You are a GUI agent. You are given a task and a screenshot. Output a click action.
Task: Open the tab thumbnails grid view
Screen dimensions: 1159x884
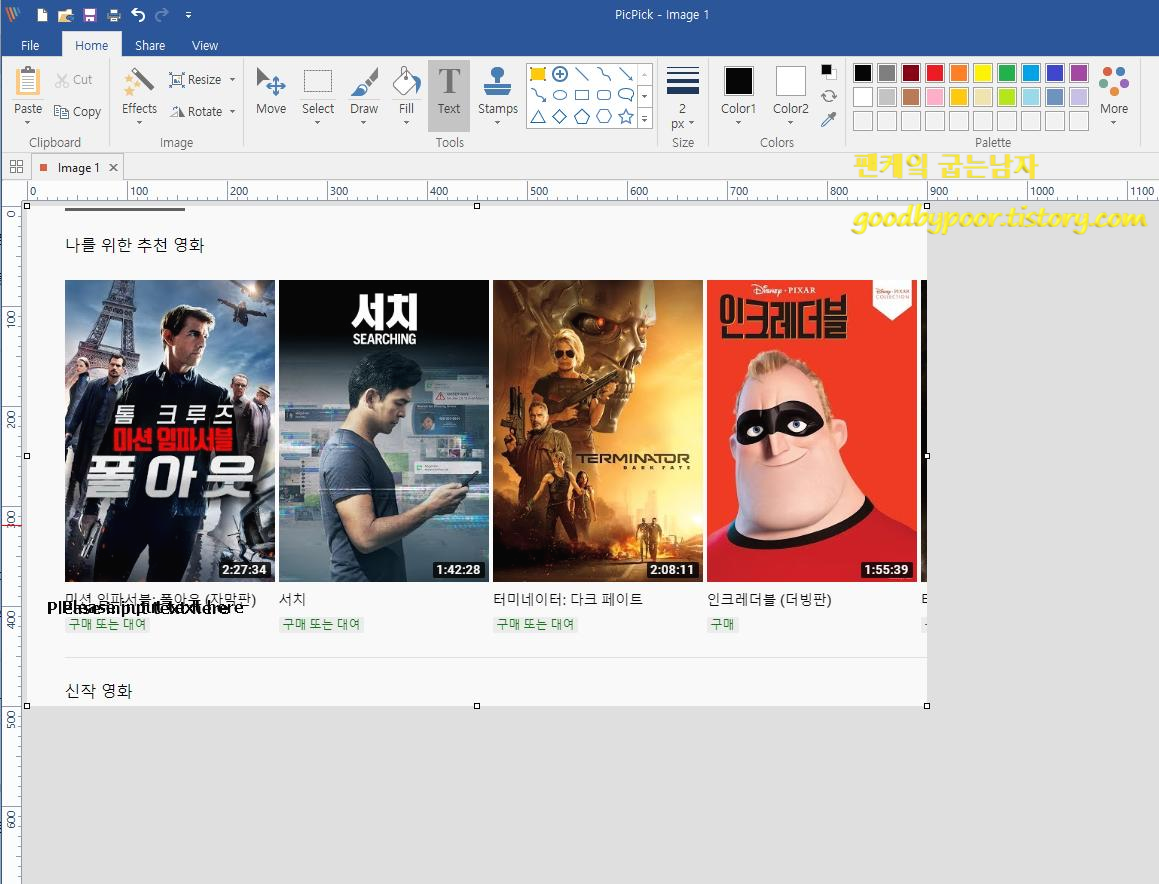click(16, 167)
